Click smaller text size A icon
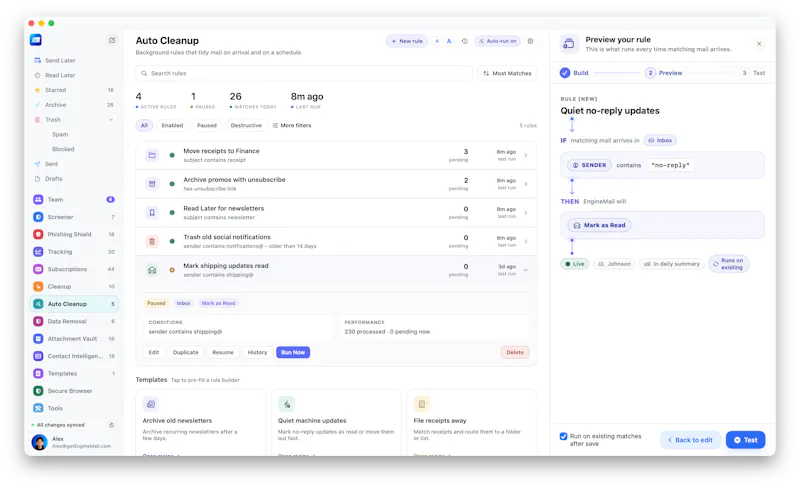 click(x=437, y=41)
